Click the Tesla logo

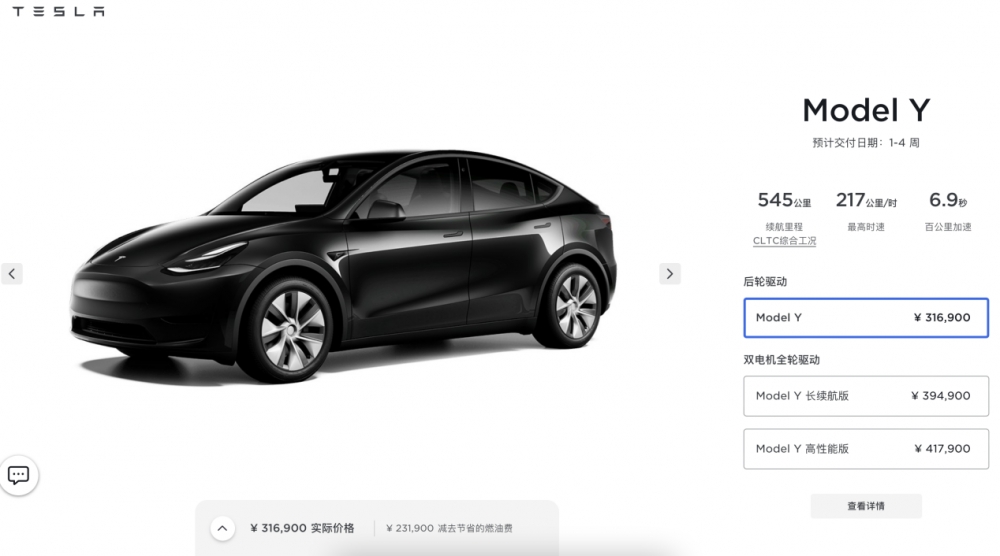[x=59, y=11]
